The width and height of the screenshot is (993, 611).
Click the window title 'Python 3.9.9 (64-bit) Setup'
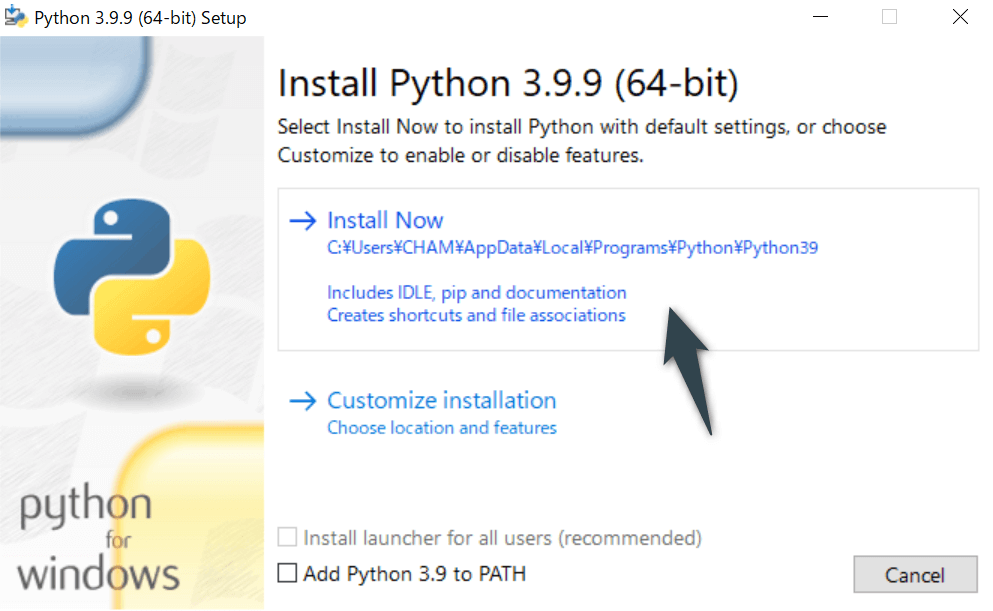click(140, 18)
